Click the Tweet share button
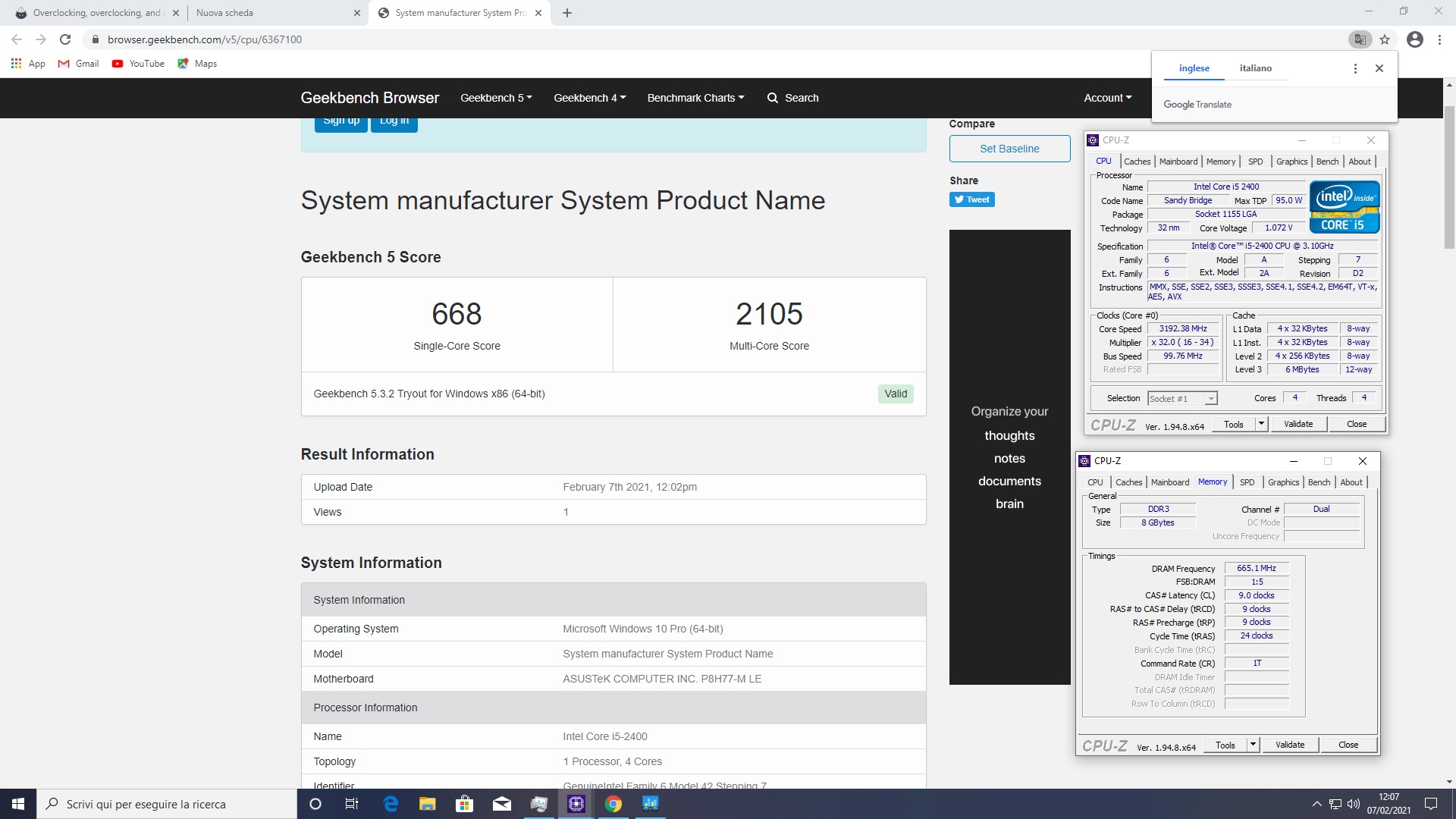1456x819 pixels. [x=971, y=199]
